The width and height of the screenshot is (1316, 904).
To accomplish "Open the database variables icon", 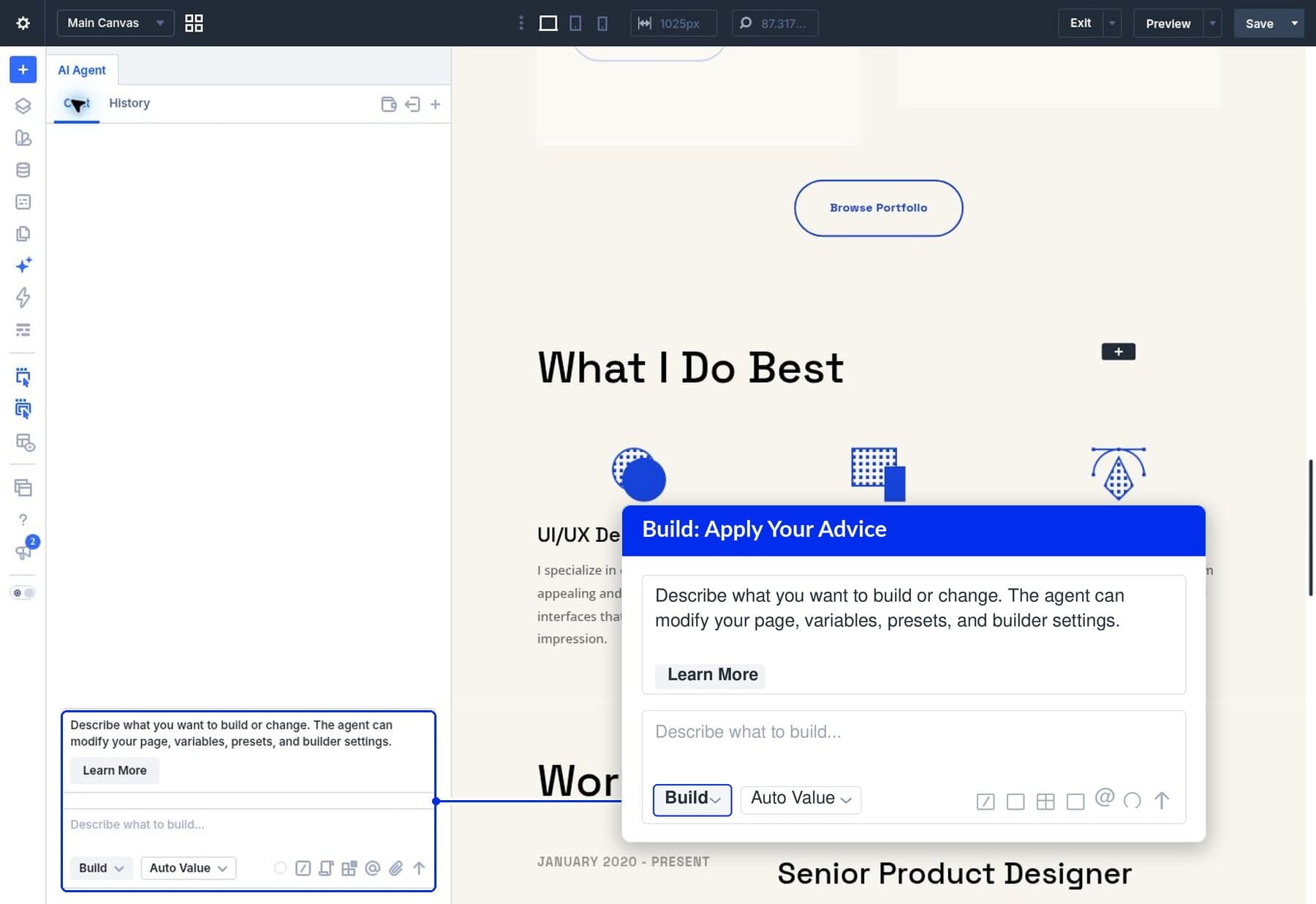I will click(23, 170).
